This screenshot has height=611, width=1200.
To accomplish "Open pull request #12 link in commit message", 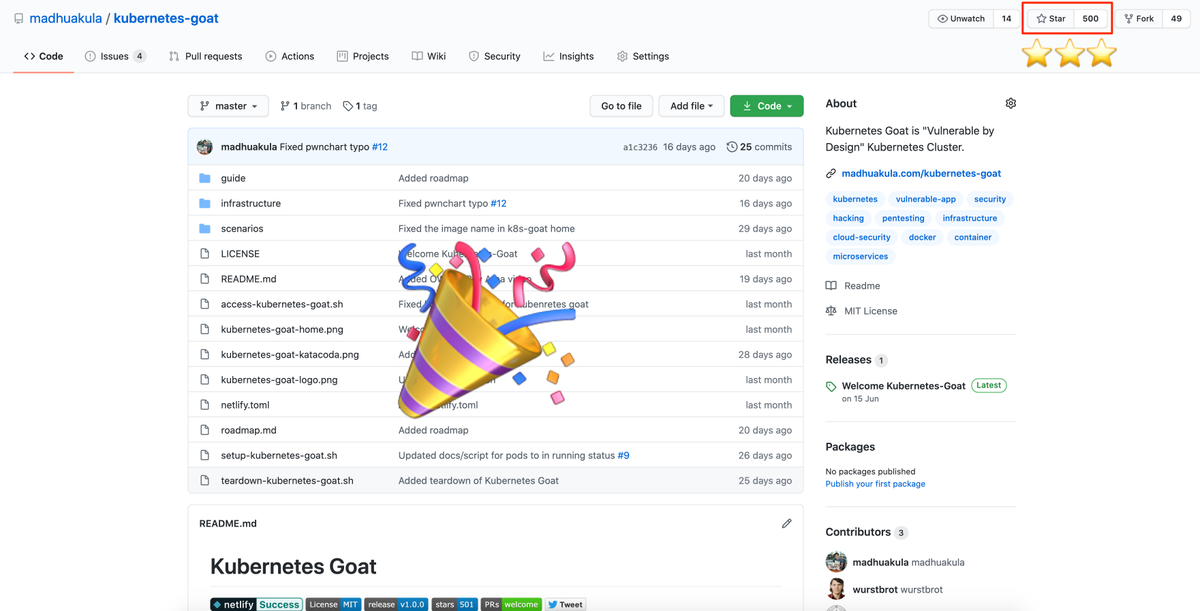I will click(x=380, y=147).
